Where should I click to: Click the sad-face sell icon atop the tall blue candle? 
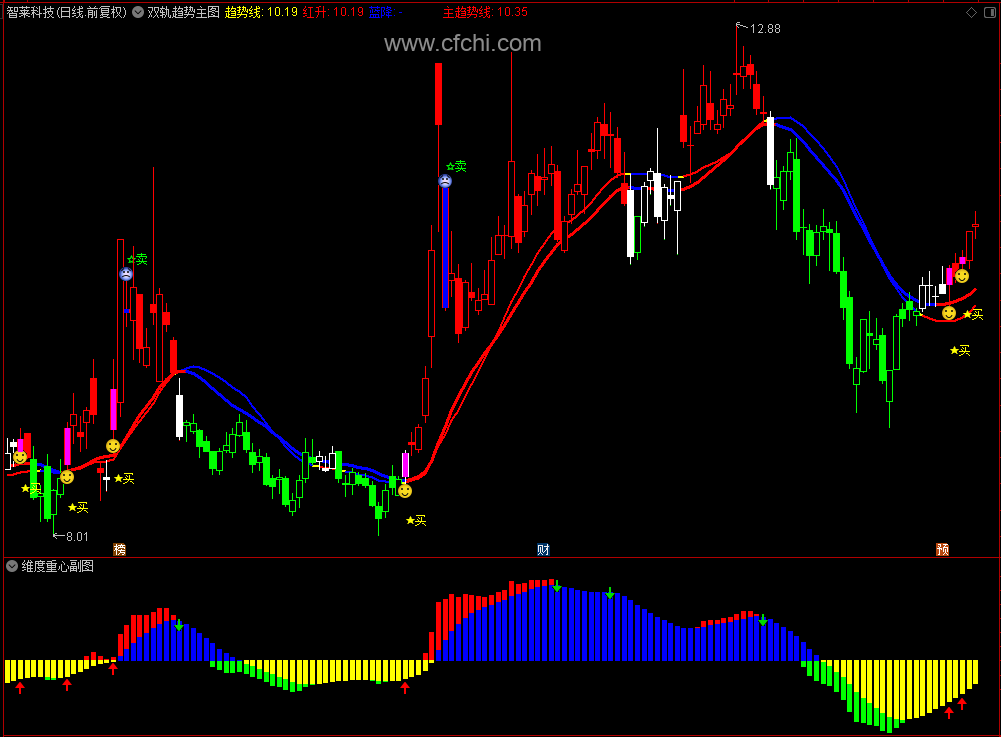click(x=445, y=181)
